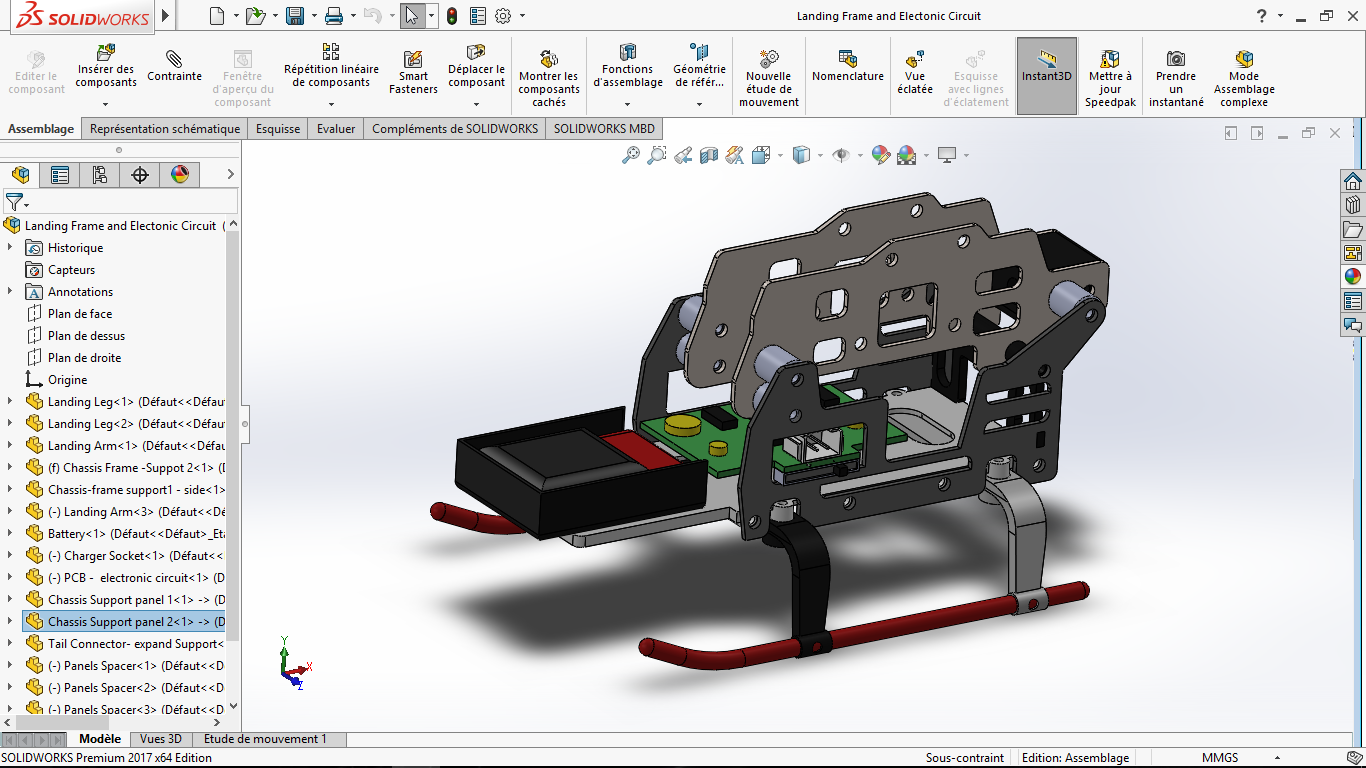The image size is (1366, 768).
Task: Open the DimXpertManager crosshair tab
Action: point(140,175)
